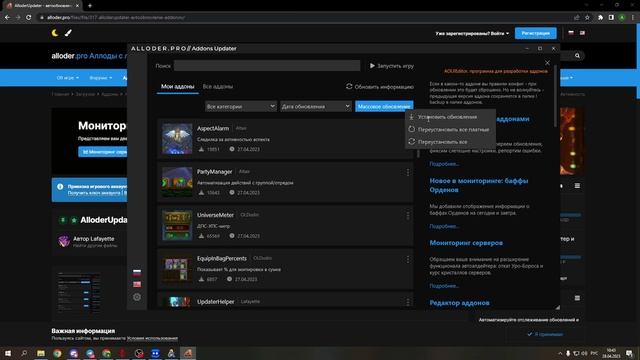The width and height of the screenshot is (640, 360).
Task: Open options menu for EquipInBagPercents addon
Action: pyautogui.click(x=408, y=259)
